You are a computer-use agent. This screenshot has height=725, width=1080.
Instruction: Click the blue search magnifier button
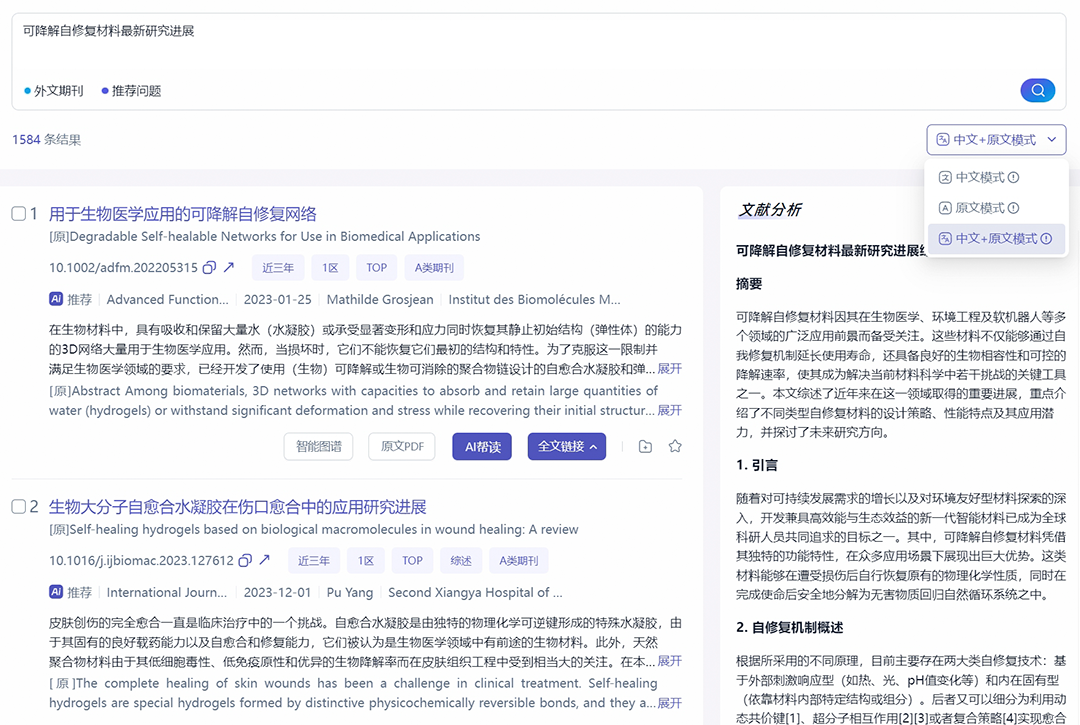click(1037, 91)
